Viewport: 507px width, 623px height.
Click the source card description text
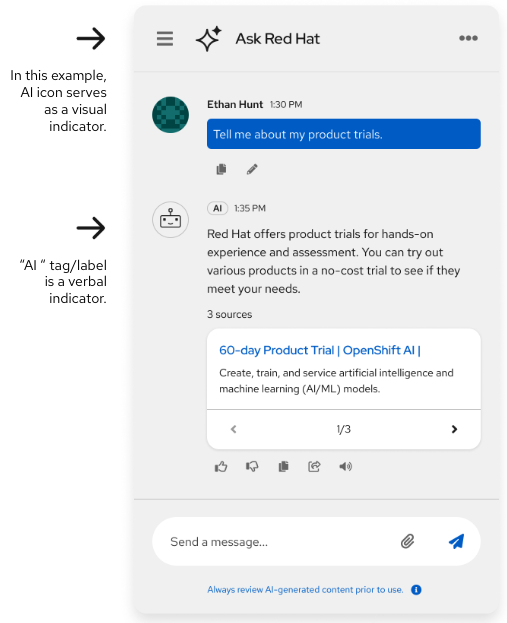(x=336, y=381)
